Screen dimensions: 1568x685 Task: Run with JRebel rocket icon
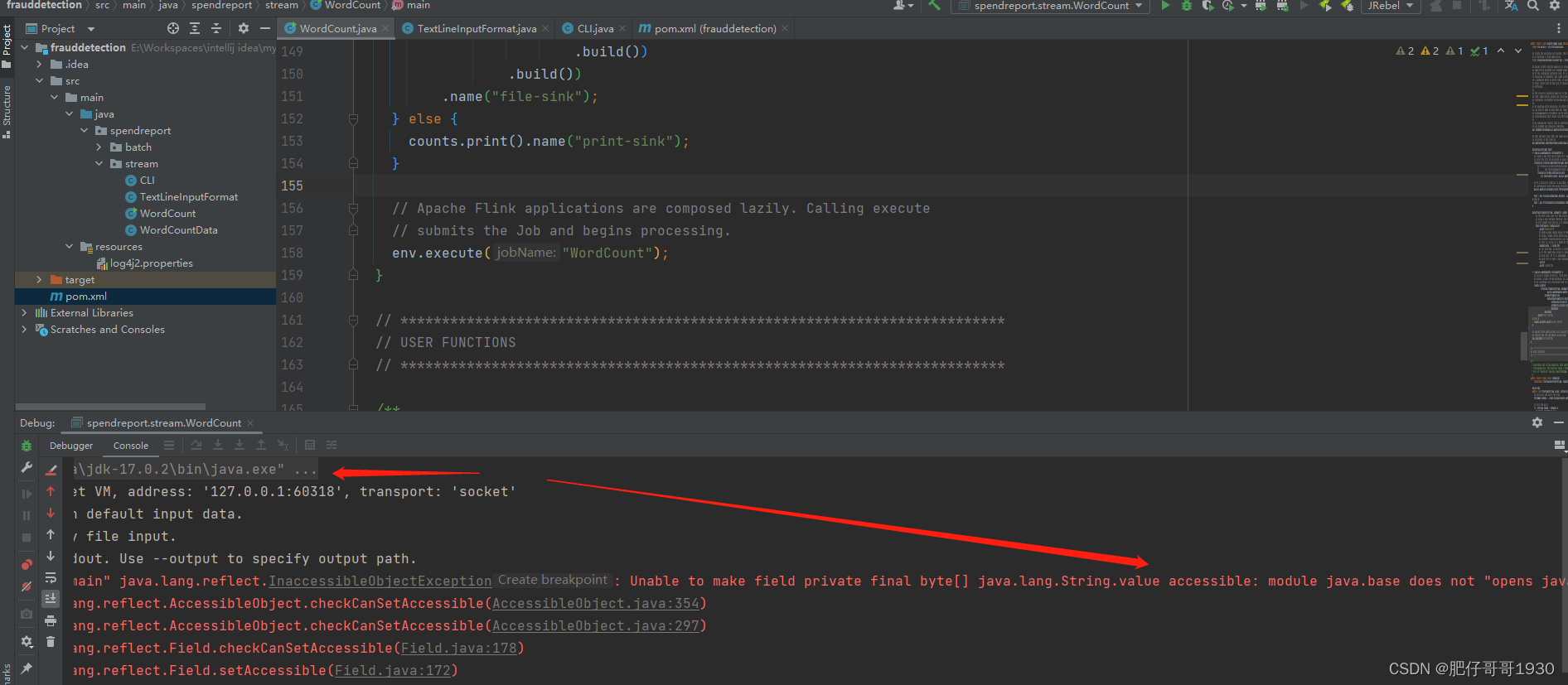1325,6
